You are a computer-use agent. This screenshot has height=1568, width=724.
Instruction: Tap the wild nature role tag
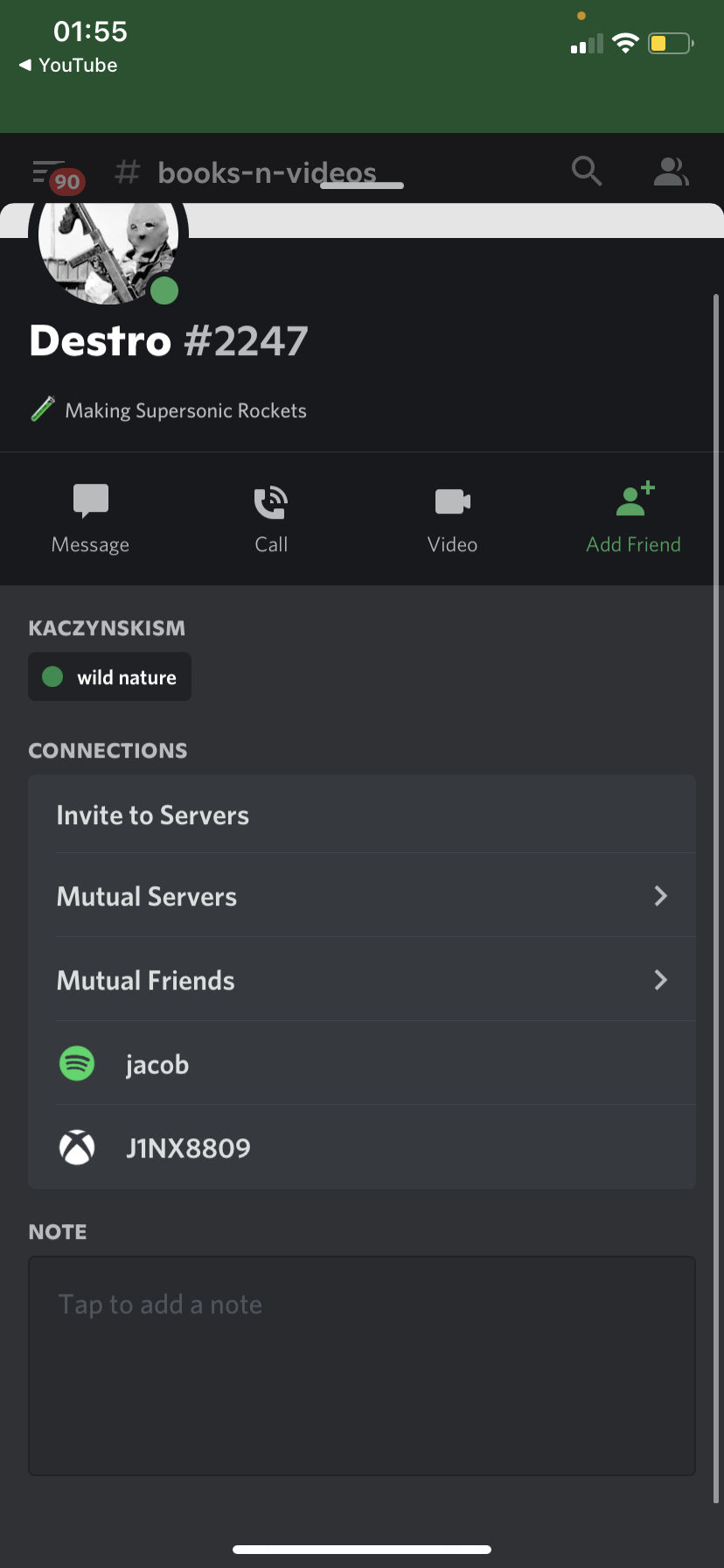110,677
